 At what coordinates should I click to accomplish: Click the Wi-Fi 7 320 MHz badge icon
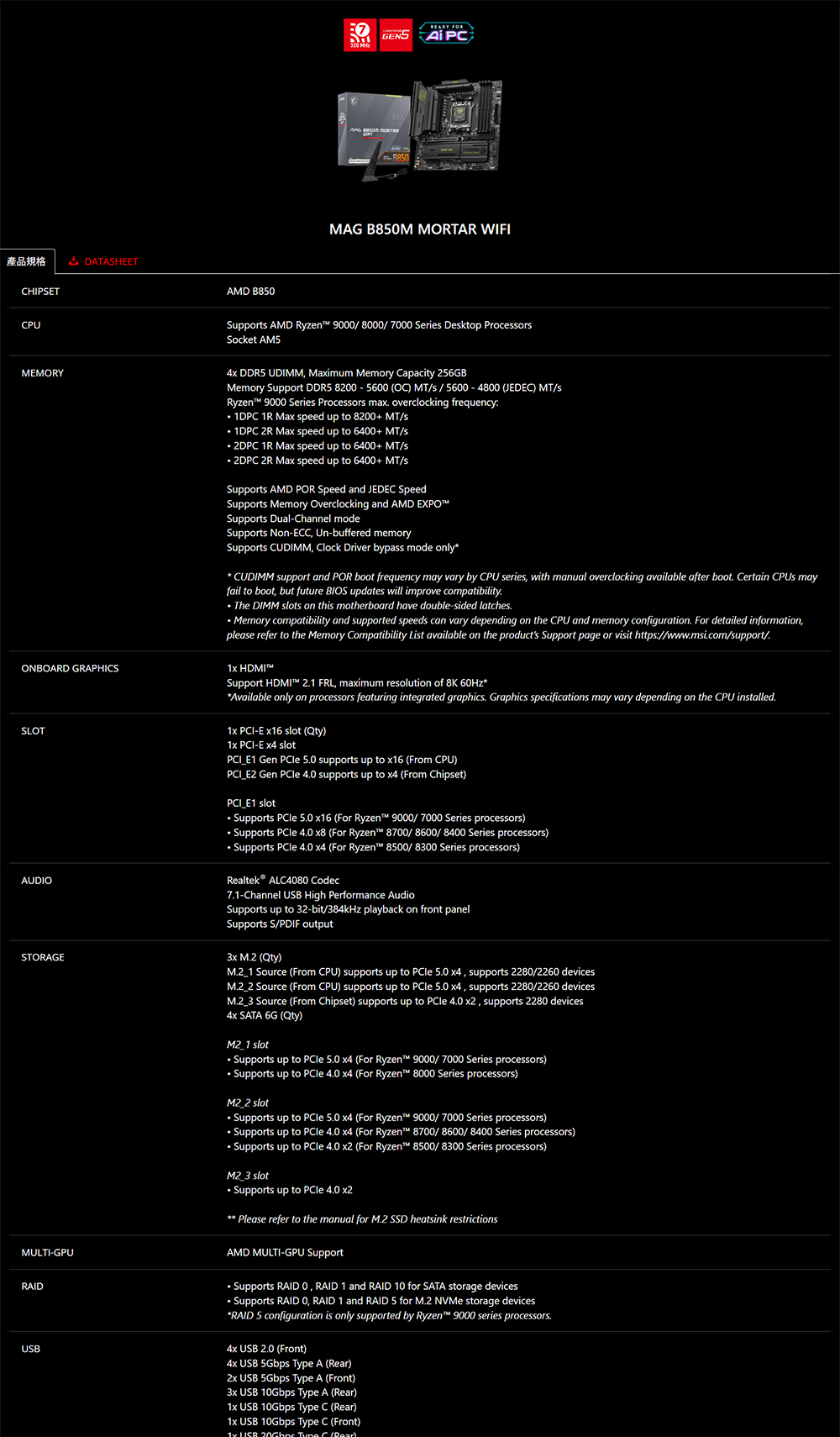[x=360, y=35]
